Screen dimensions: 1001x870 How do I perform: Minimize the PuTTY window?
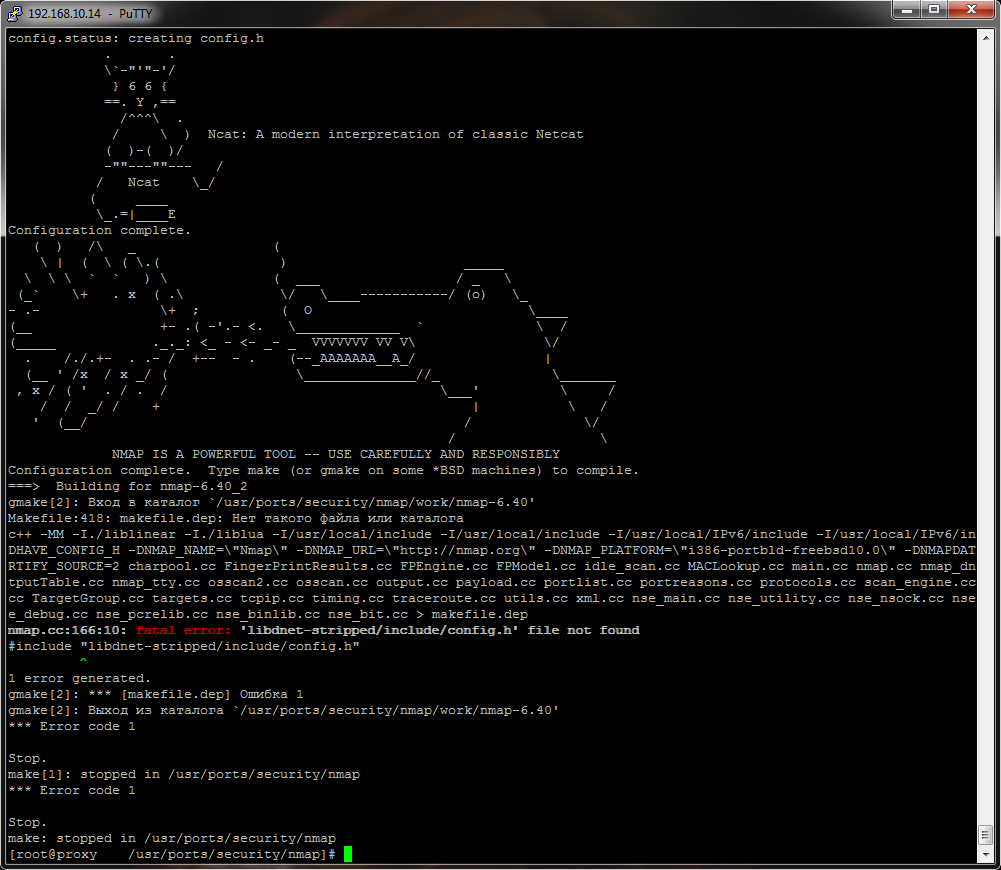tap(907, 10)
